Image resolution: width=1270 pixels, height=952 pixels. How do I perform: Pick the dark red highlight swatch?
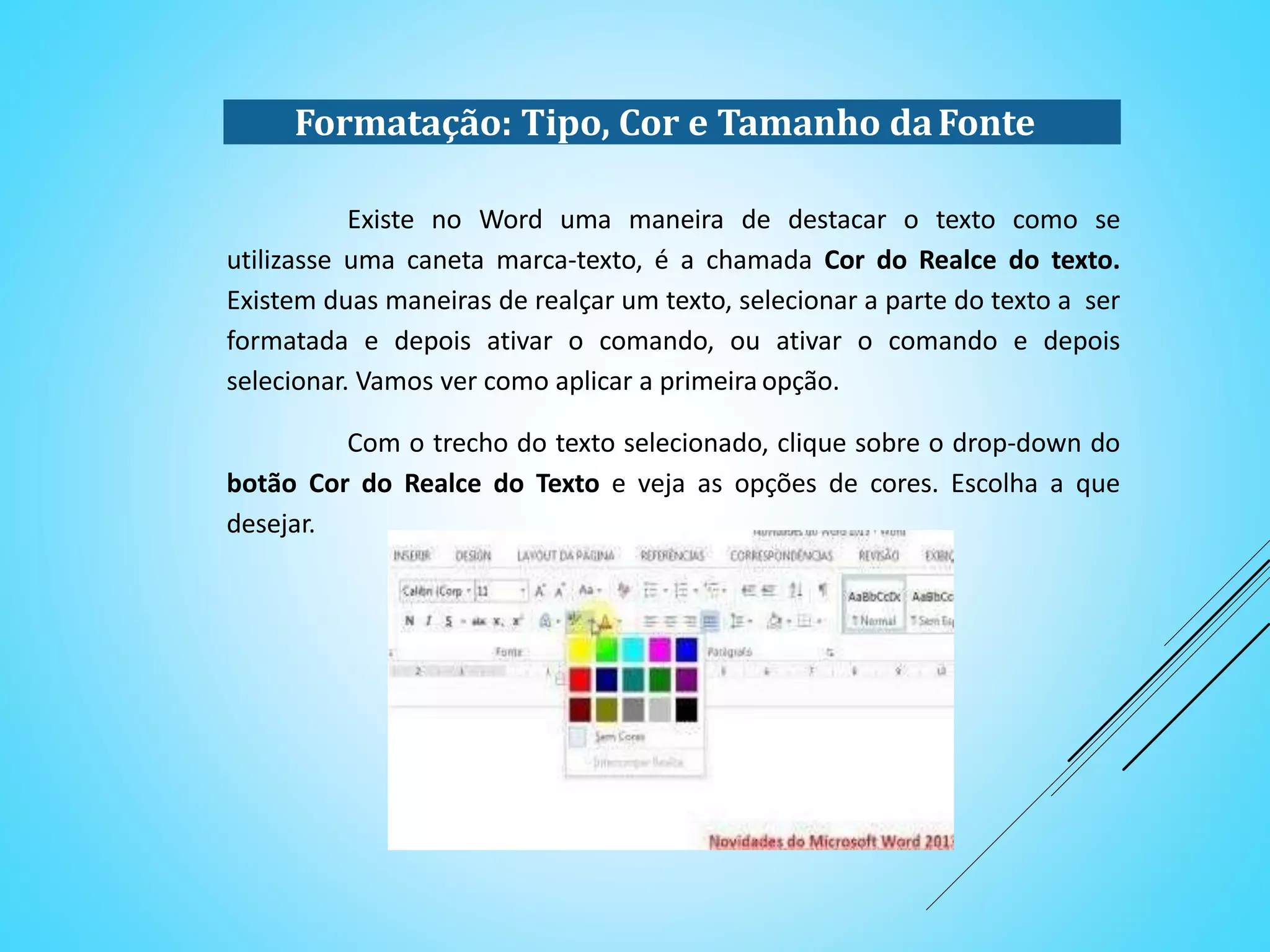click(580, 710)
